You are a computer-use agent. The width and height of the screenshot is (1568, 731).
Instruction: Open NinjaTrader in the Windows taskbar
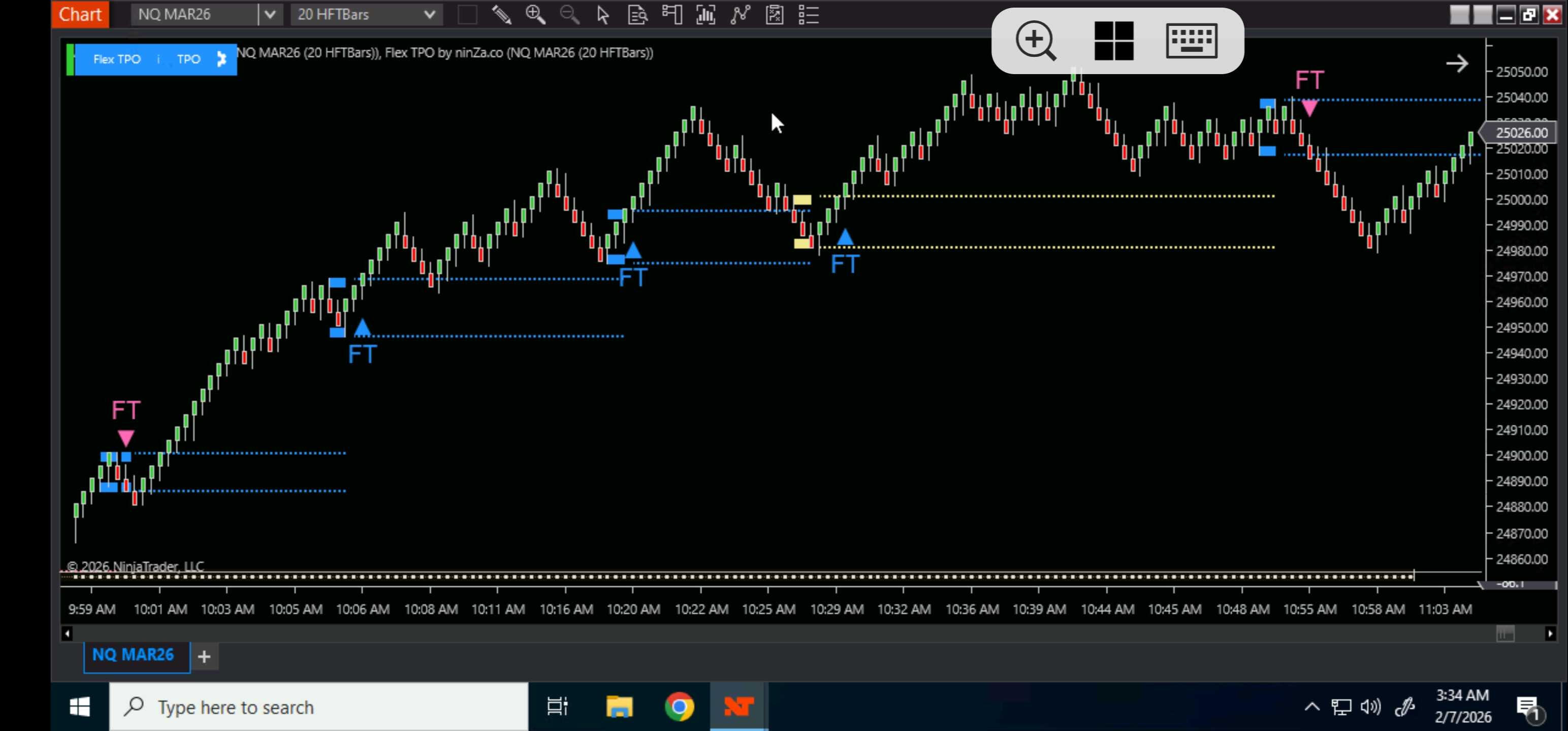point(739,707)
